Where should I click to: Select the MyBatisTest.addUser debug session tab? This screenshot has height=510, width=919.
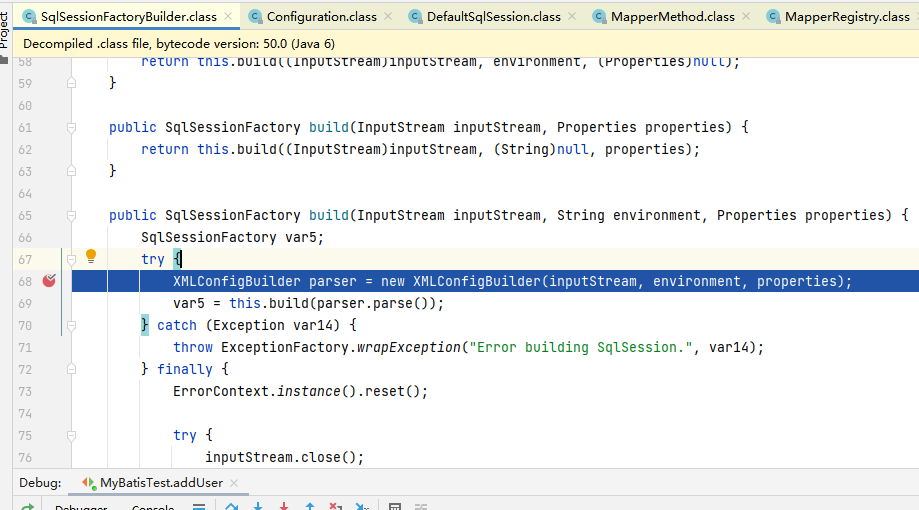[x=161, y=483]
